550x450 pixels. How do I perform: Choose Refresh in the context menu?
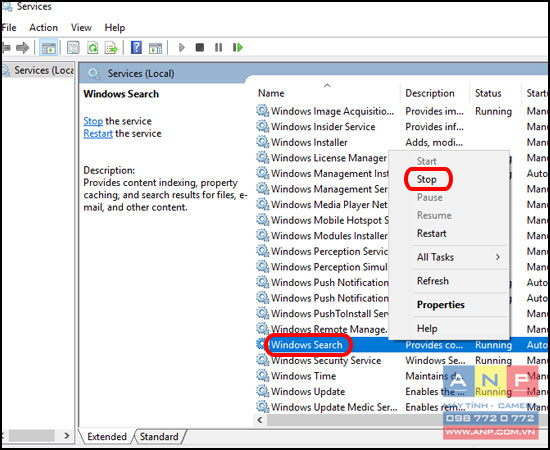[432, 281]
